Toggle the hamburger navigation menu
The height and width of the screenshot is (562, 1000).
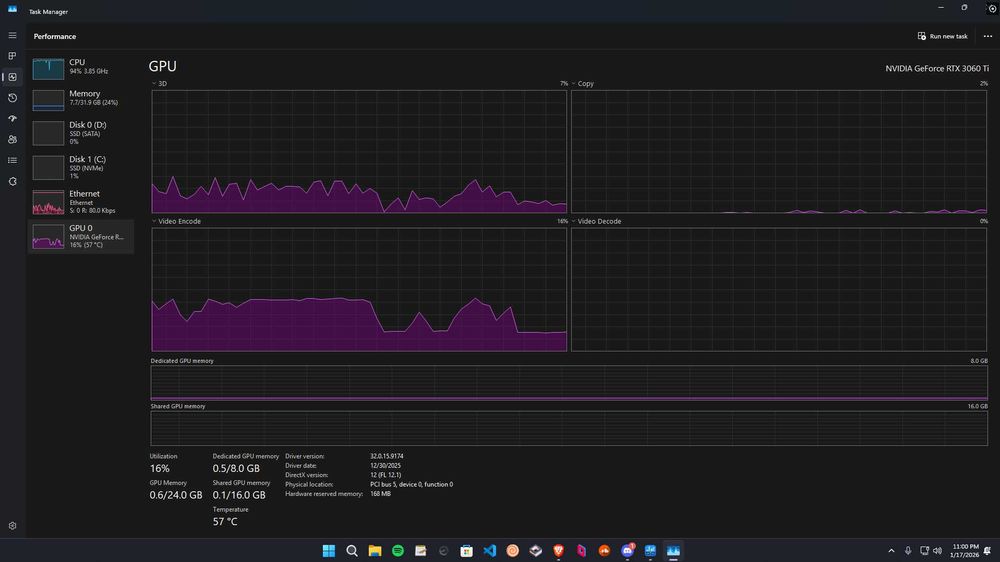(12, 35)
